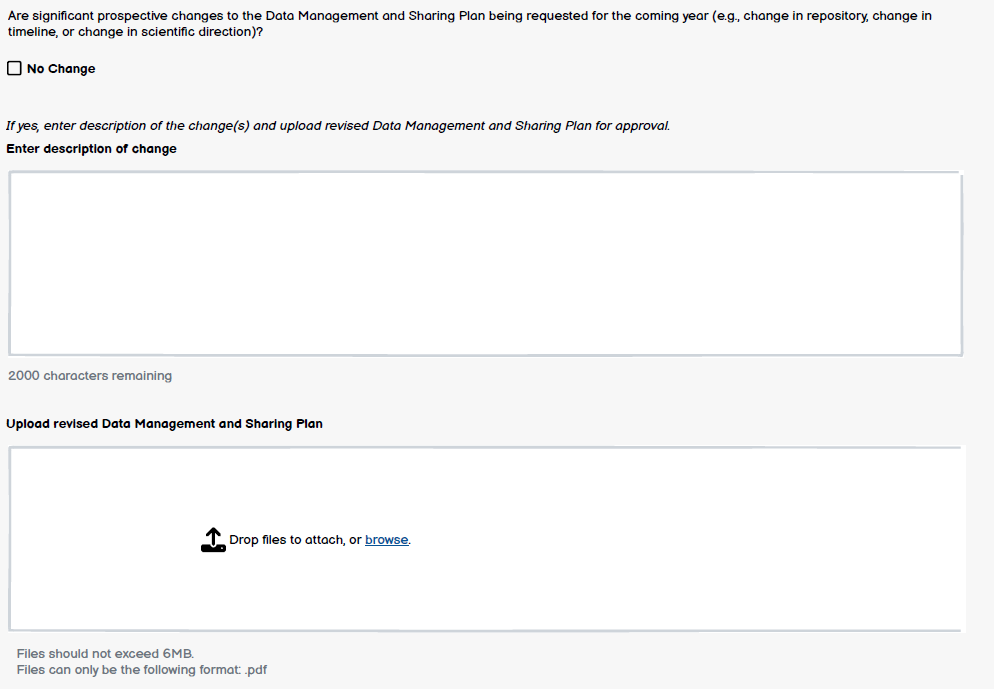Click 'Files should not exceed 6MB' hint
The width and height of the screenshot is (994, 689).
tap(98, 653)
